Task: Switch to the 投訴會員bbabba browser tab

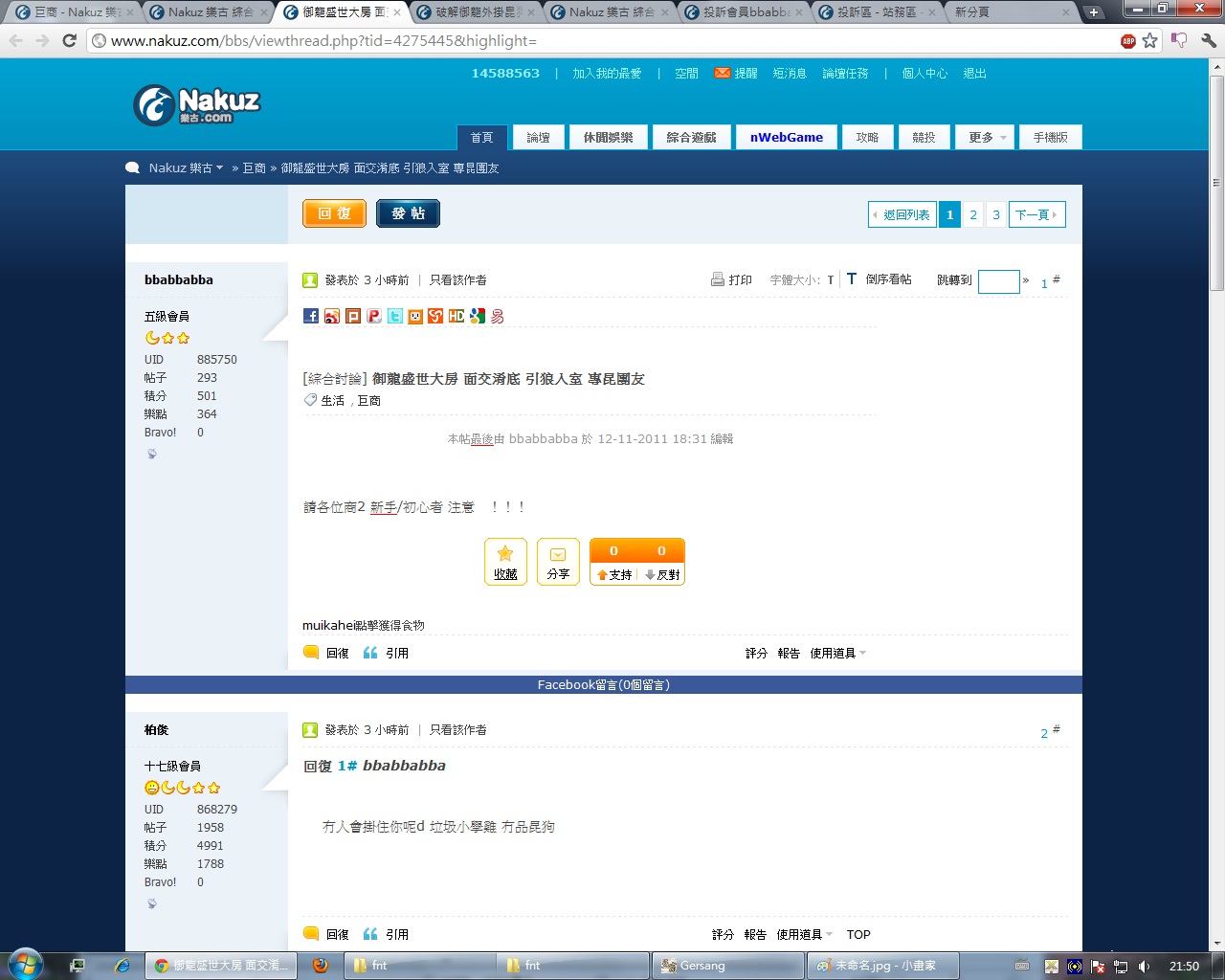Action: click(744, 12)
